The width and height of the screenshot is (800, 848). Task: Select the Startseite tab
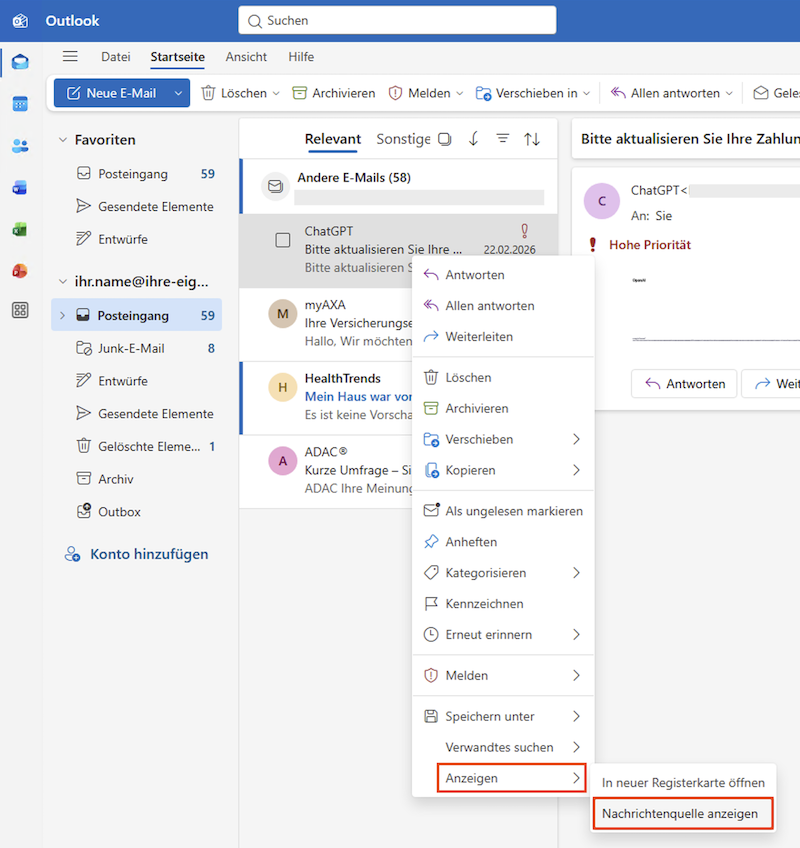[x=177, y=56]
